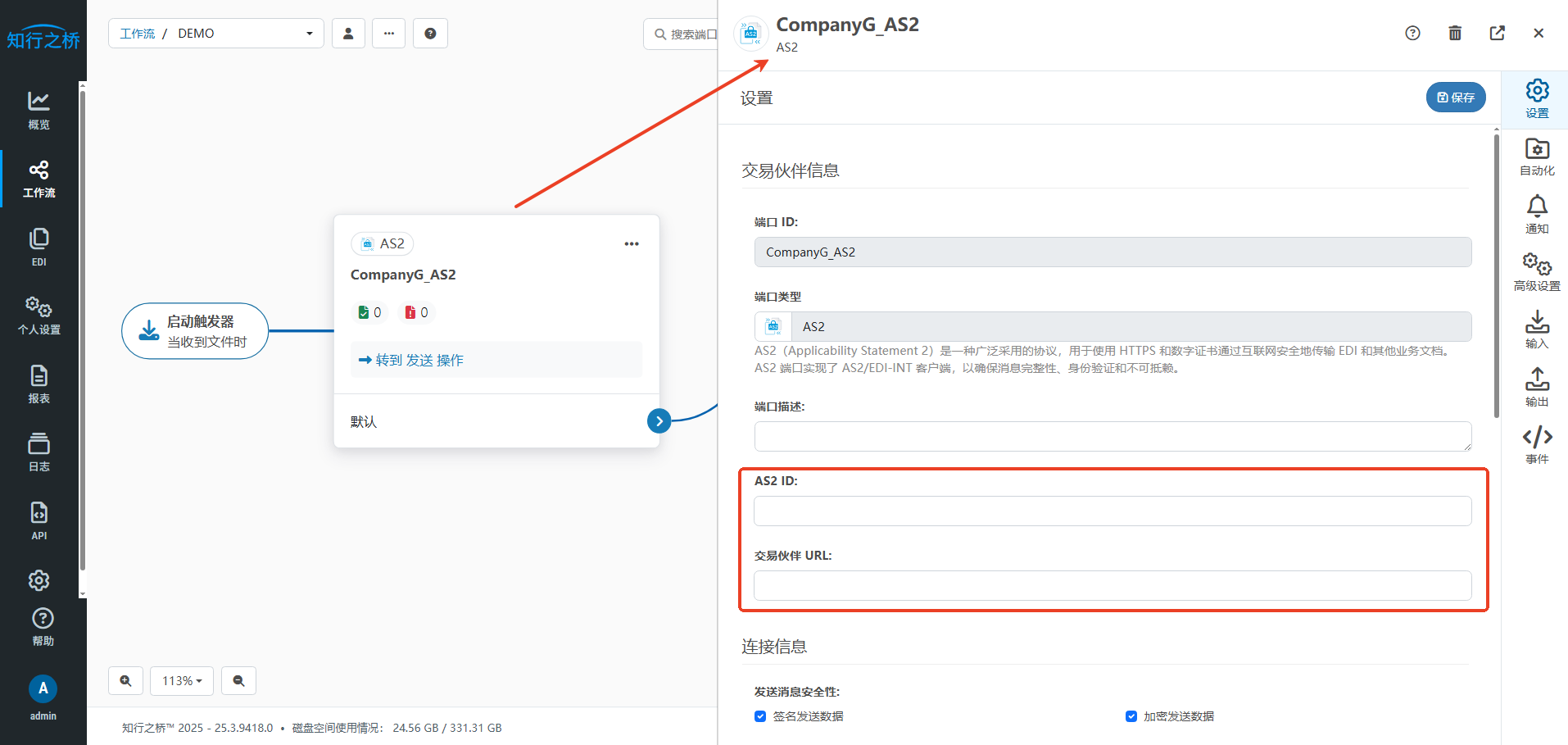Click the zoom out magnifier on canvas
The image size is (1568, 745).
pos(238,680)
